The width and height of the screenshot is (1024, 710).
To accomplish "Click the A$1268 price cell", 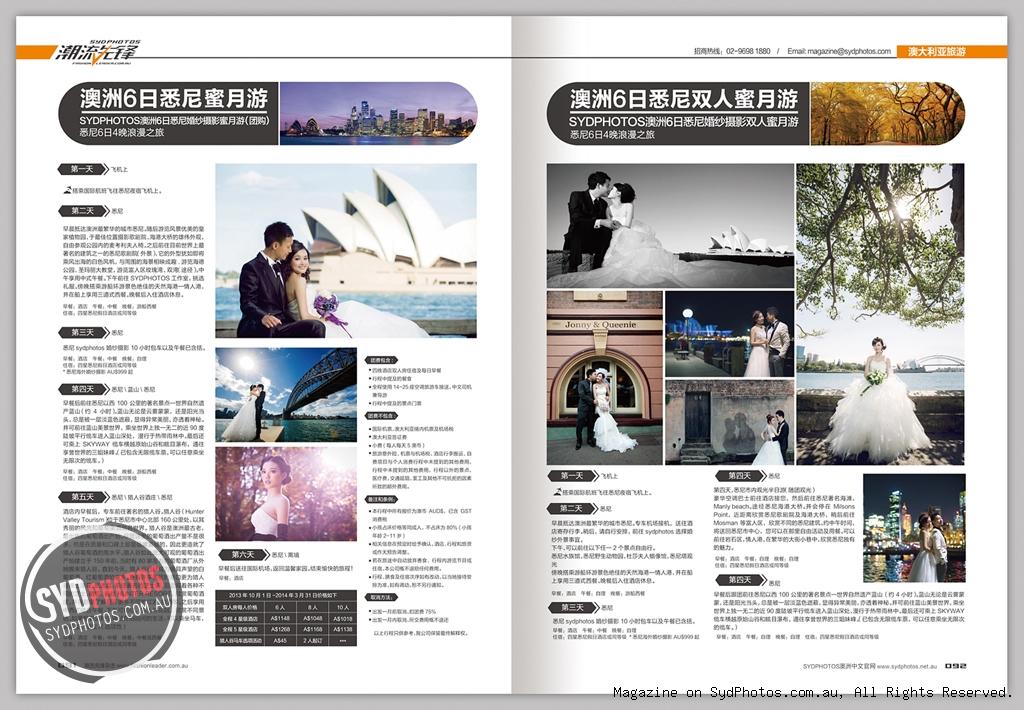I will 280,630.
